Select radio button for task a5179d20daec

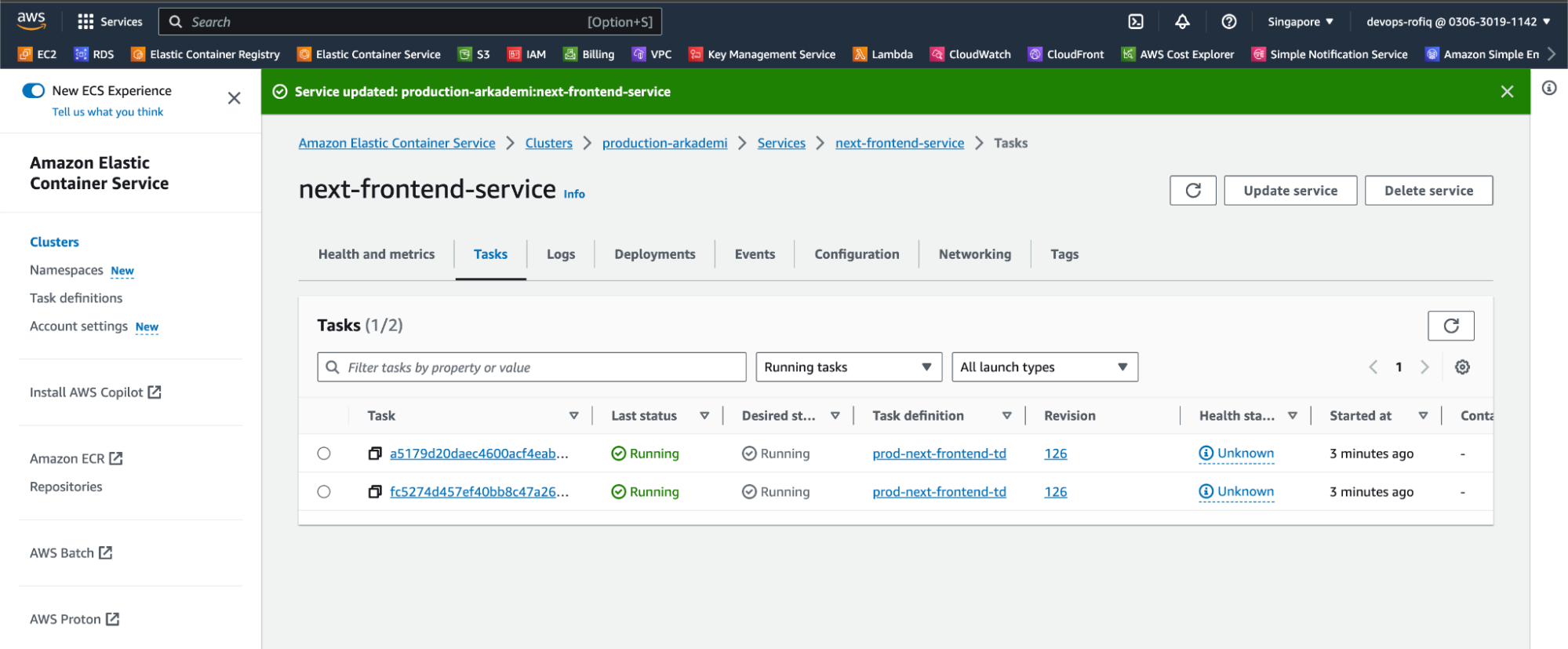click(x=324, y=454)
